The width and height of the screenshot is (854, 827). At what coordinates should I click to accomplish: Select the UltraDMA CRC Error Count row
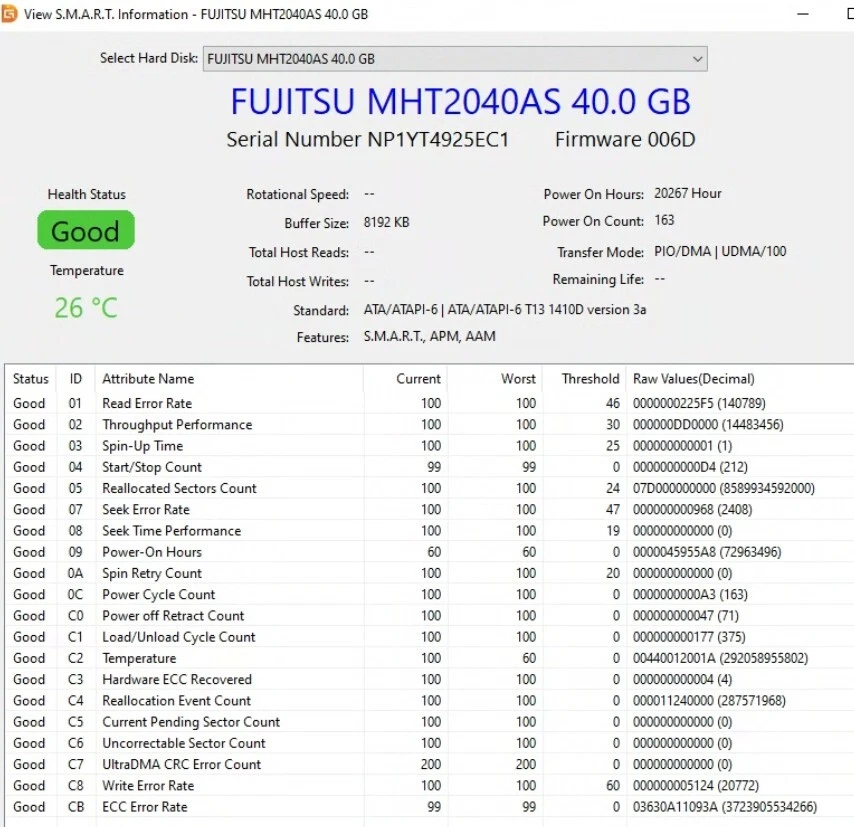point(180,764)
